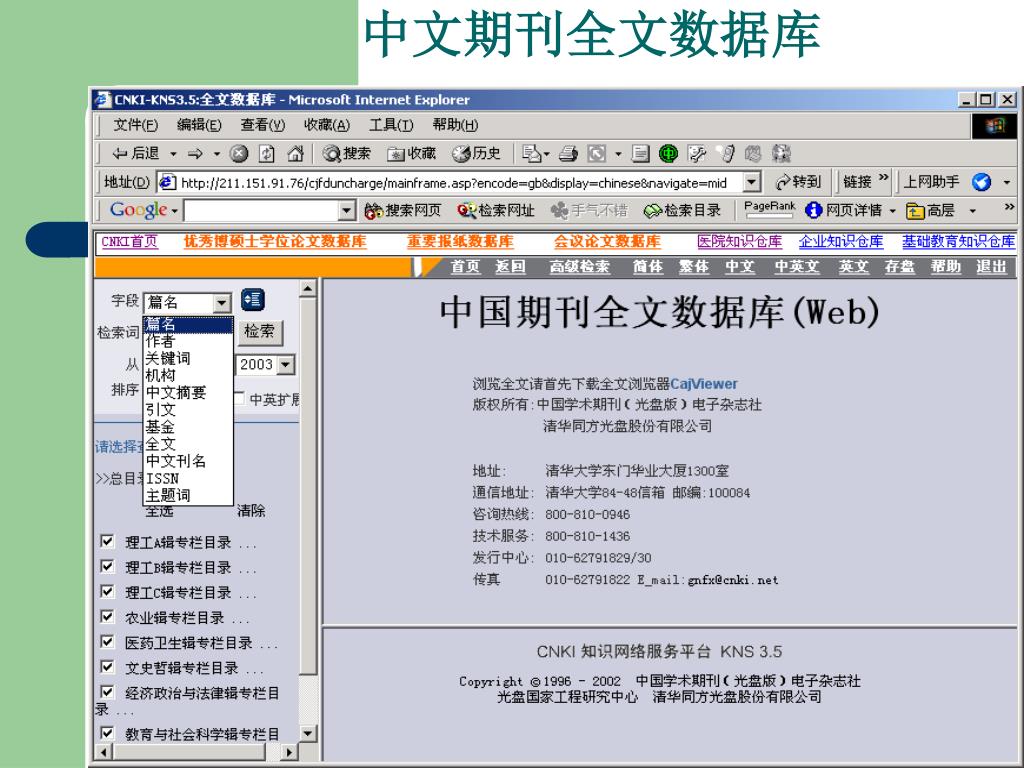1024x768 pixels.
Task: Stop page loading with the stop icon
Action: (x=239, y=154)
